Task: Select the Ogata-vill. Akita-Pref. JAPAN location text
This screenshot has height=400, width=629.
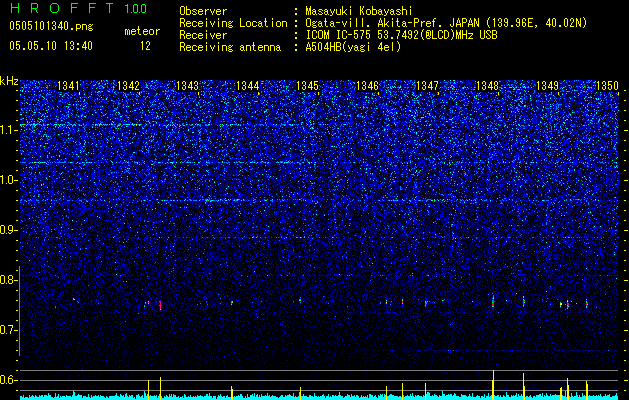Action: tap(446, 23)
